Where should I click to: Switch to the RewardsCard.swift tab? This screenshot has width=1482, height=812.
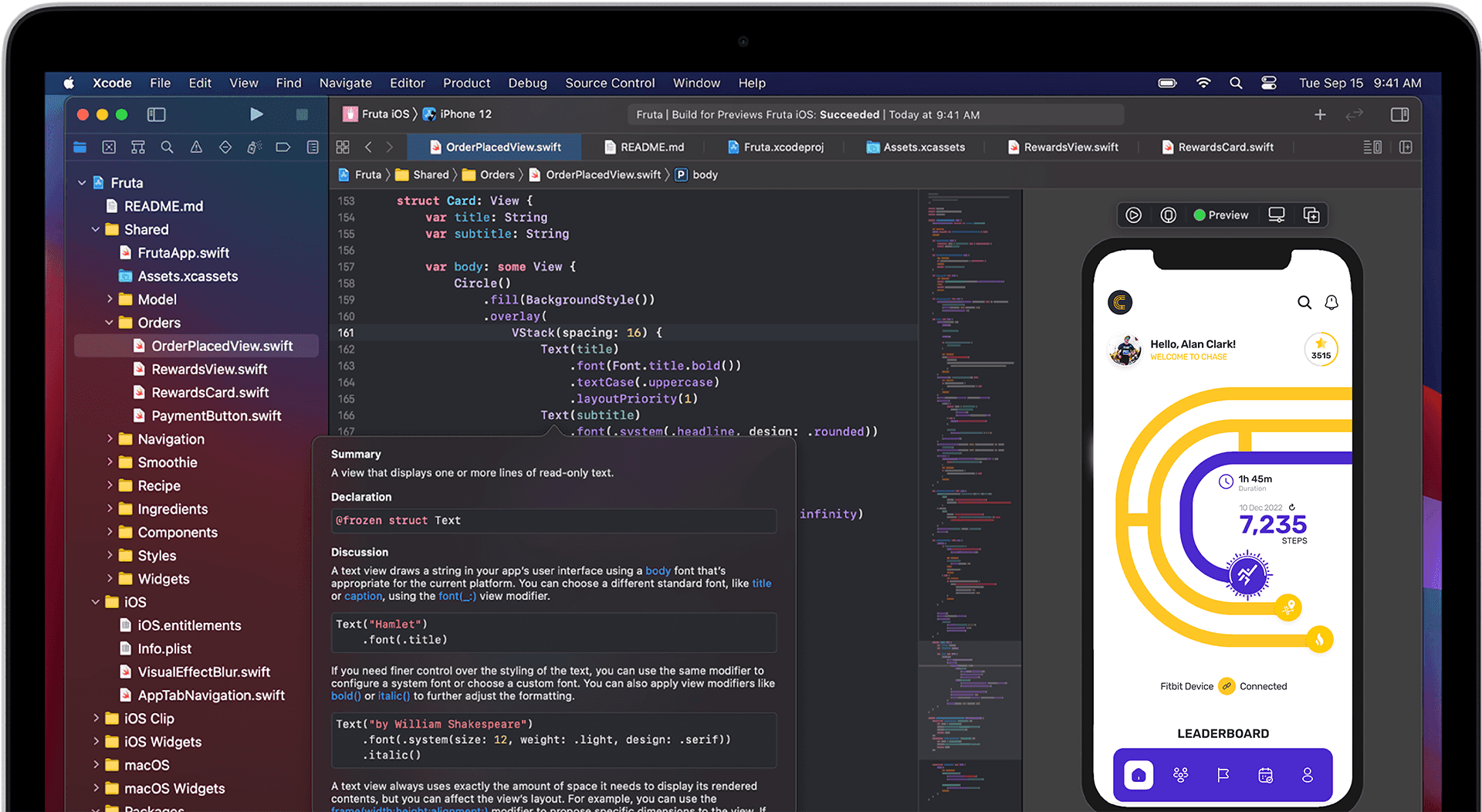1217,147
